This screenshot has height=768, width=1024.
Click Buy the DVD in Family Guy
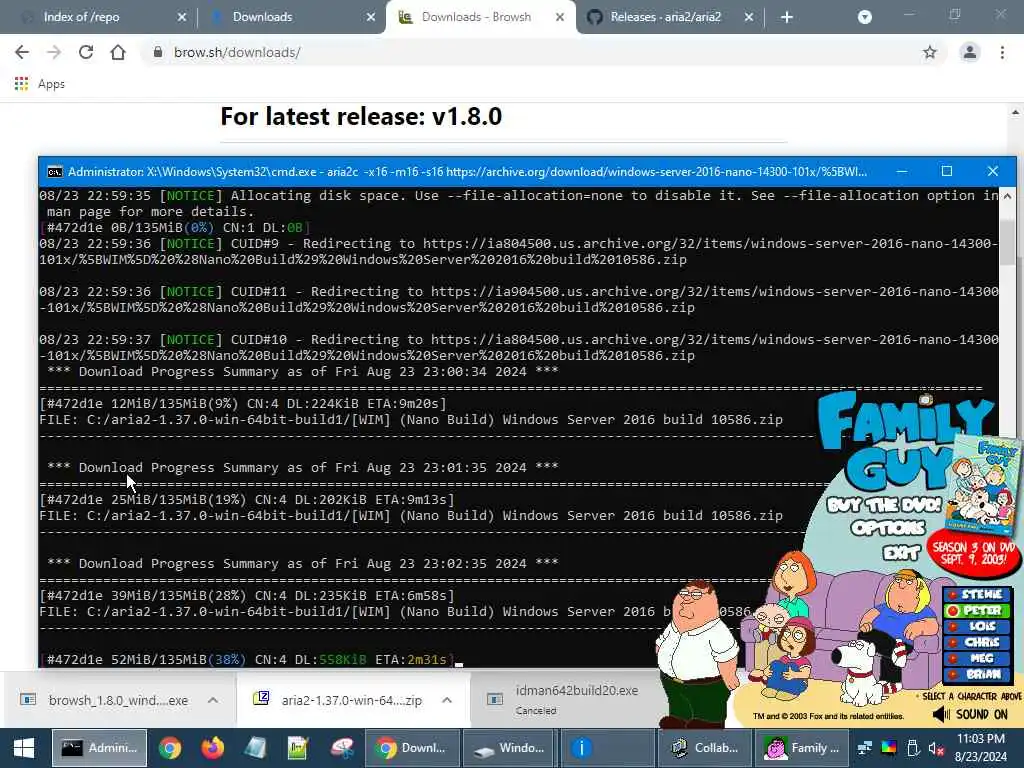point(884,505)
